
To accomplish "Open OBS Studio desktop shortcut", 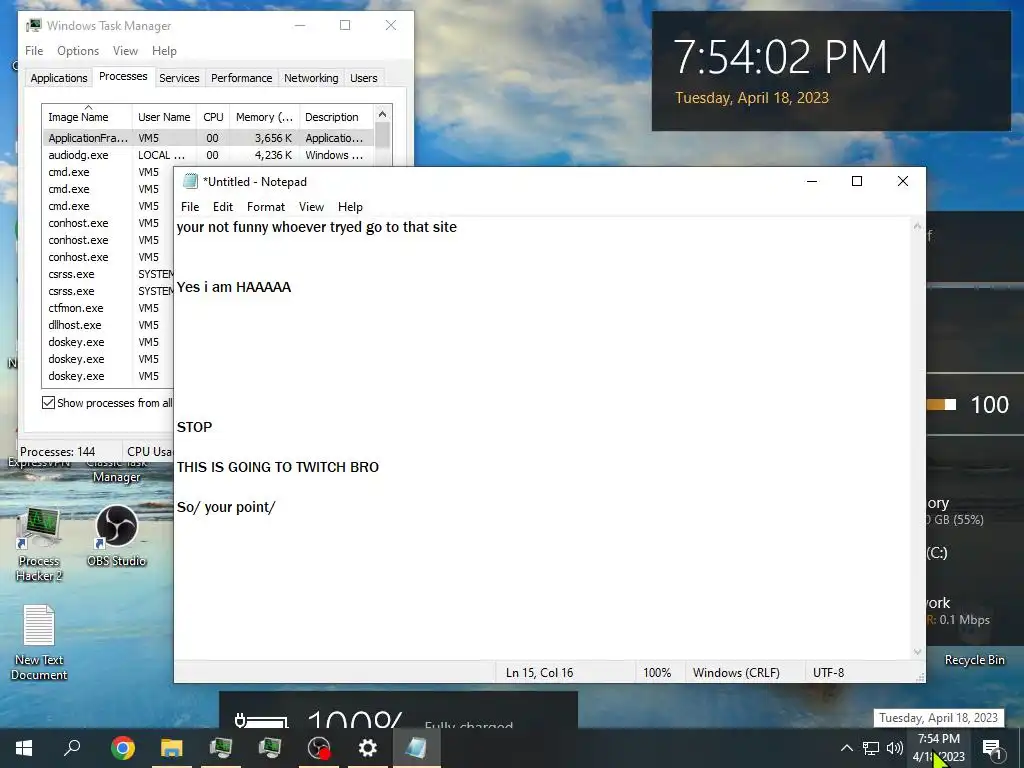I will click(116, 536).
